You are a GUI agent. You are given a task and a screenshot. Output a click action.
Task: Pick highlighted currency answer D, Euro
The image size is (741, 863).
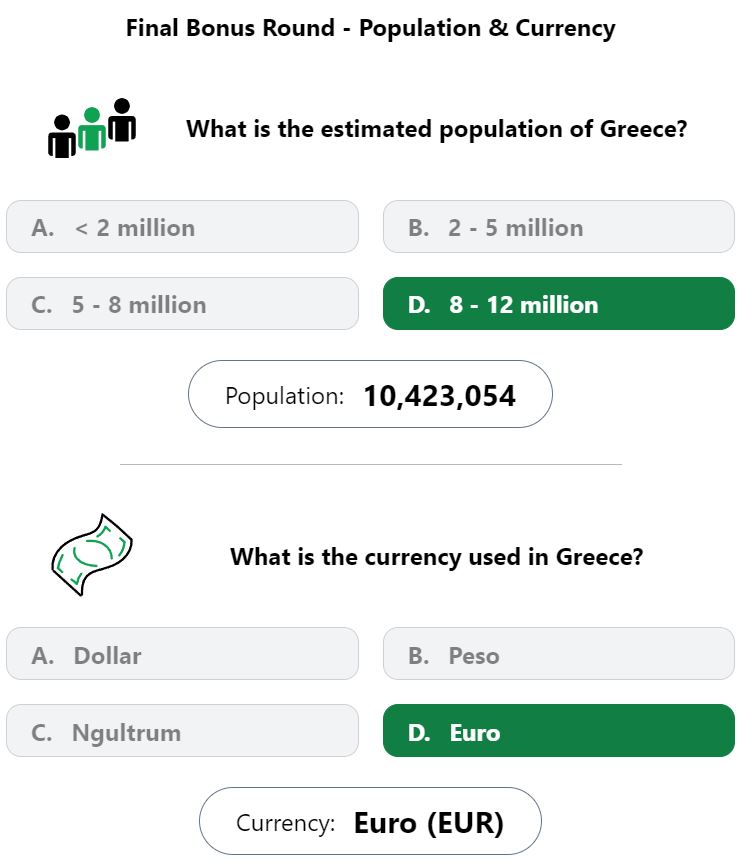[559, 731]
